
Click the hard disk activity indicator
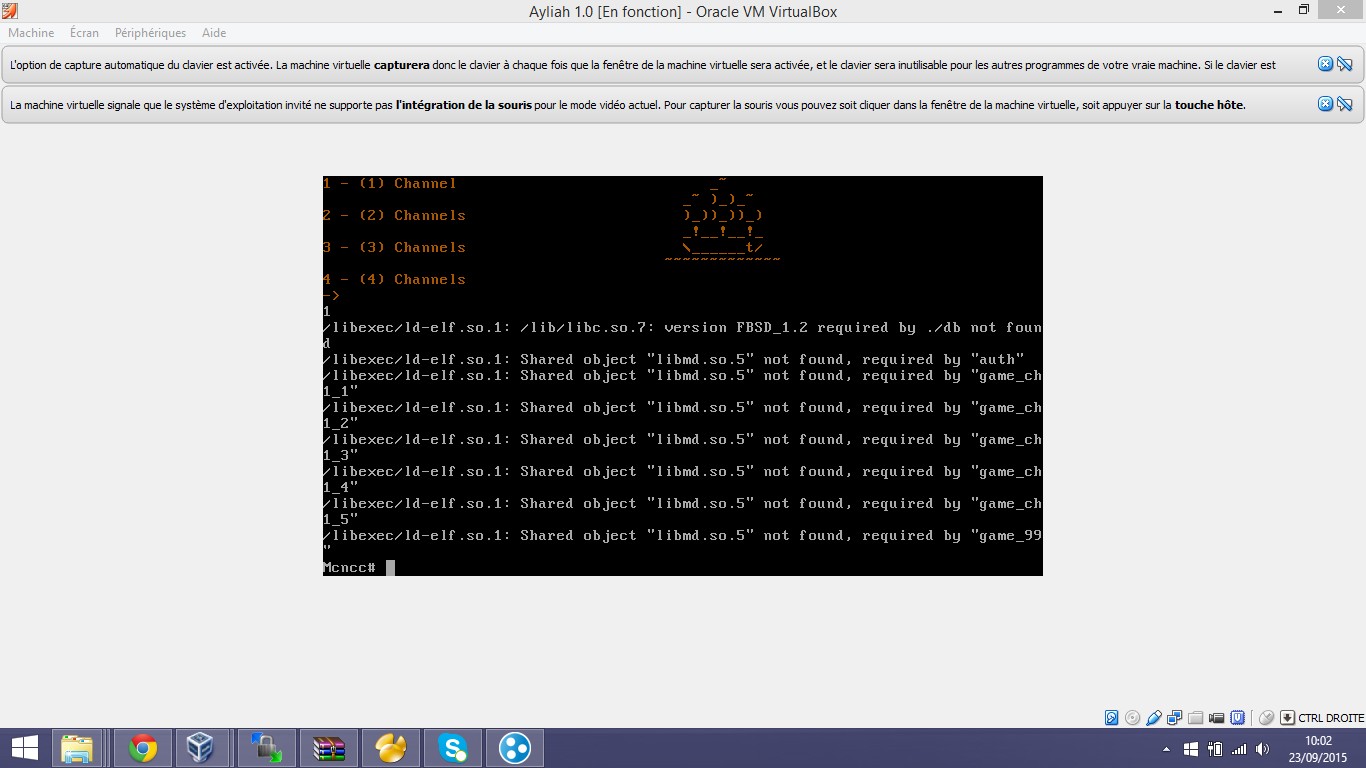1111,718
